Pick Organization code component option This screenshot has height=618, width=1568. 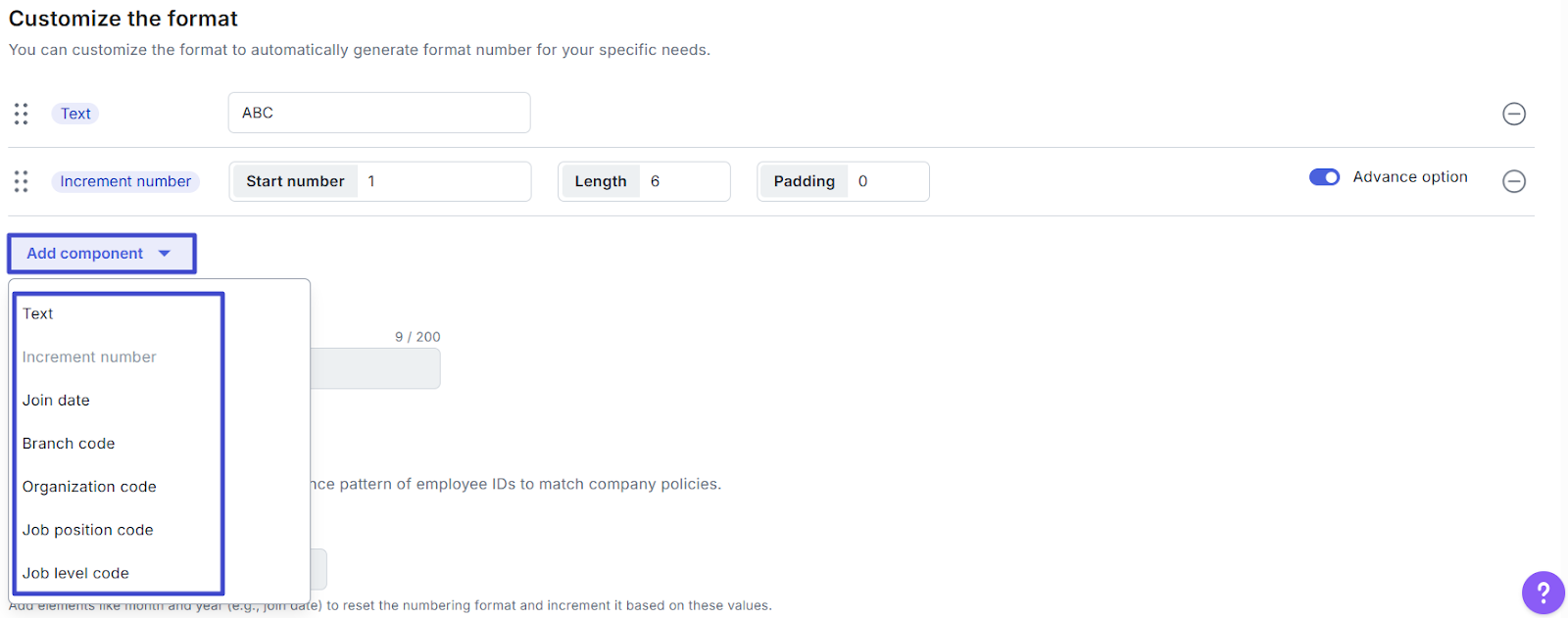(x=89, y=487)
